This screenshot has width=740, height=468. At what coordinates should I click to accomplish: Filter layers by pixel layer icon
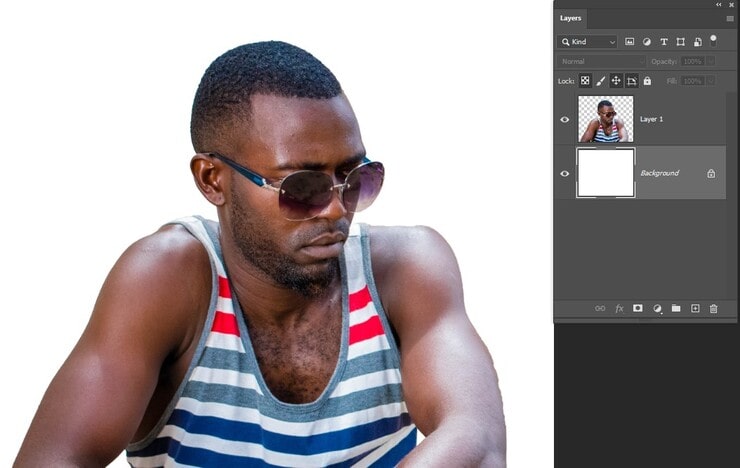(630, 42)
